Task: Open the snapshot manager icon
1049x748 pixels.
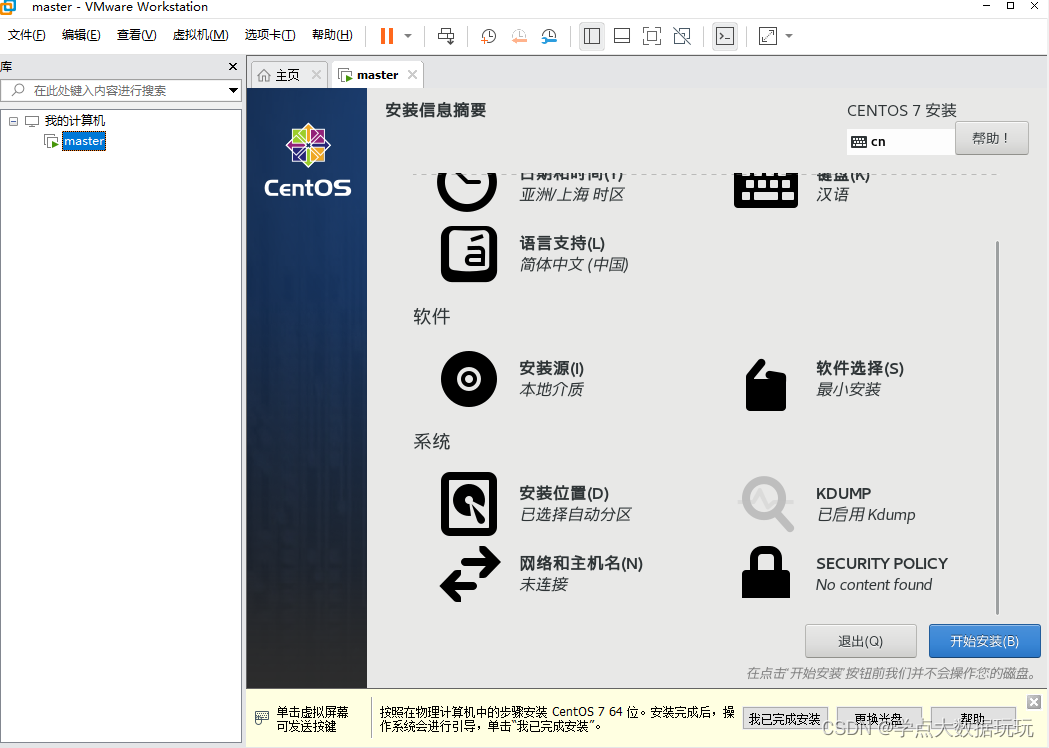Action: coord(549,36)
